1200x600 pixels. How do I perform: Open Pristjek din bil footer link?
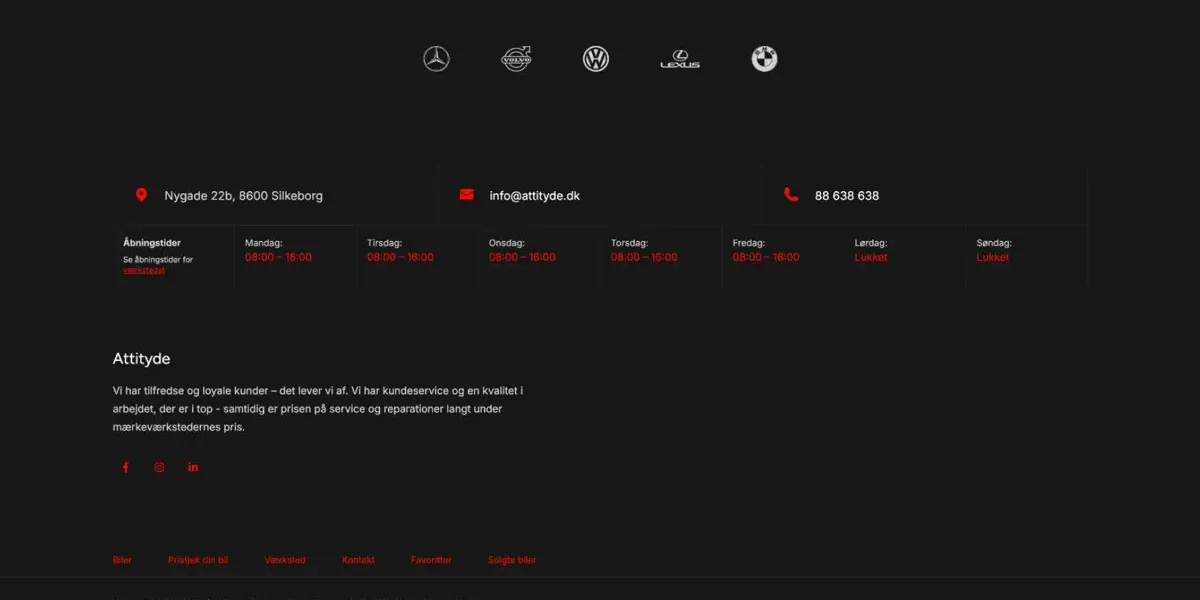pyautogui.click(x=198, y=560)
